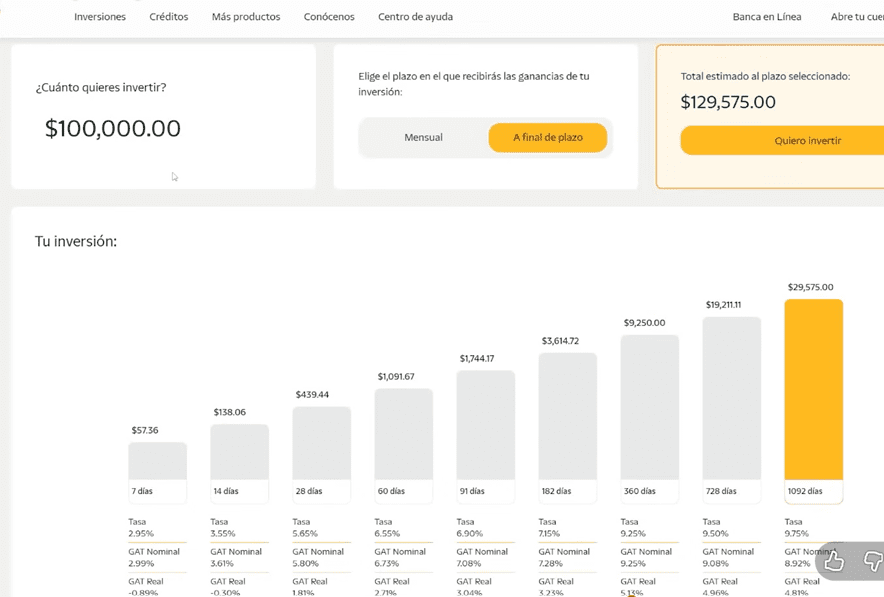
Task: Click the highlighted 1092 días yellow bar
Action: coord(813,391)
